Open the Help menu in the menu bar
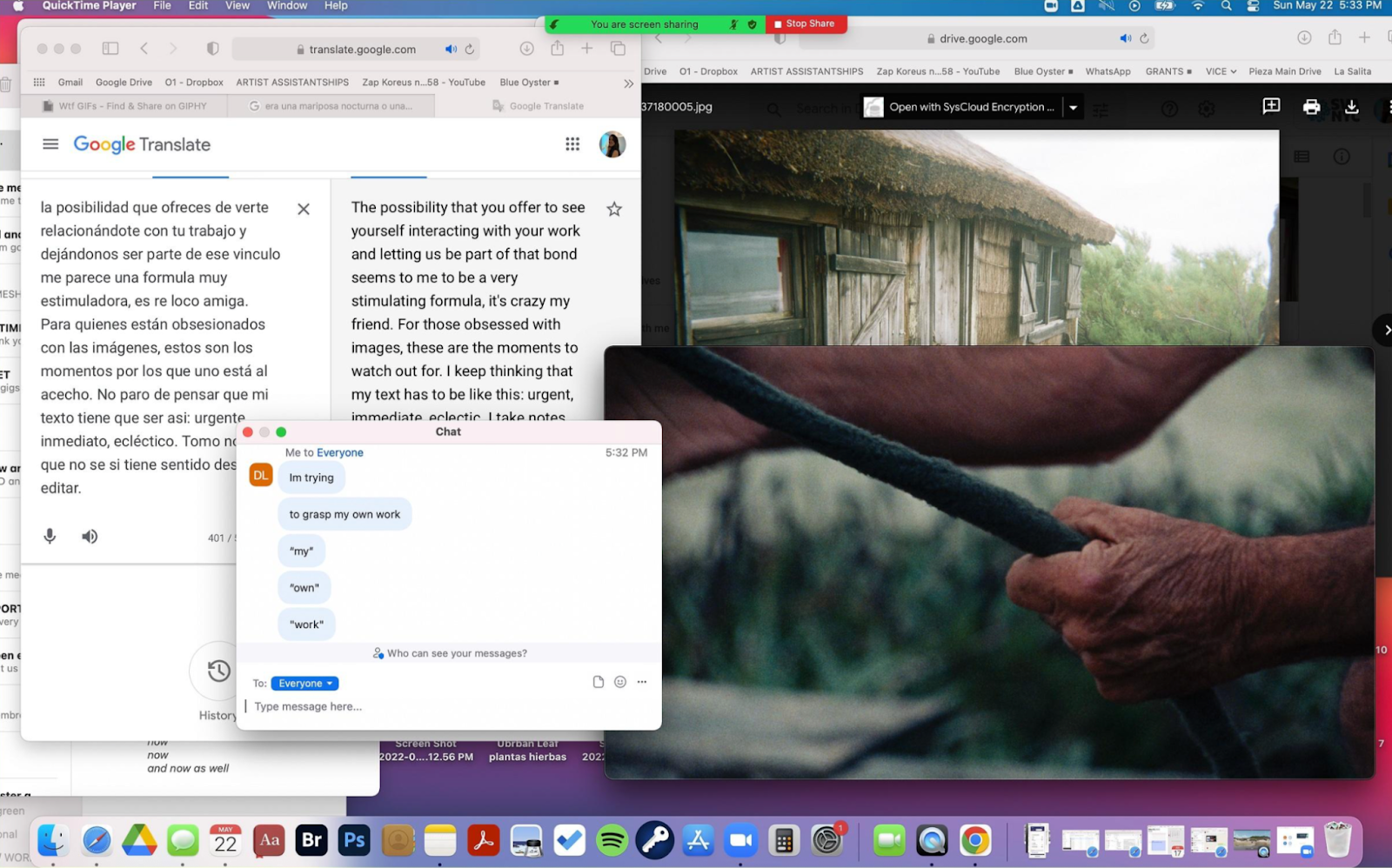Screen dimensions: 1392x868 click(336, 6)
